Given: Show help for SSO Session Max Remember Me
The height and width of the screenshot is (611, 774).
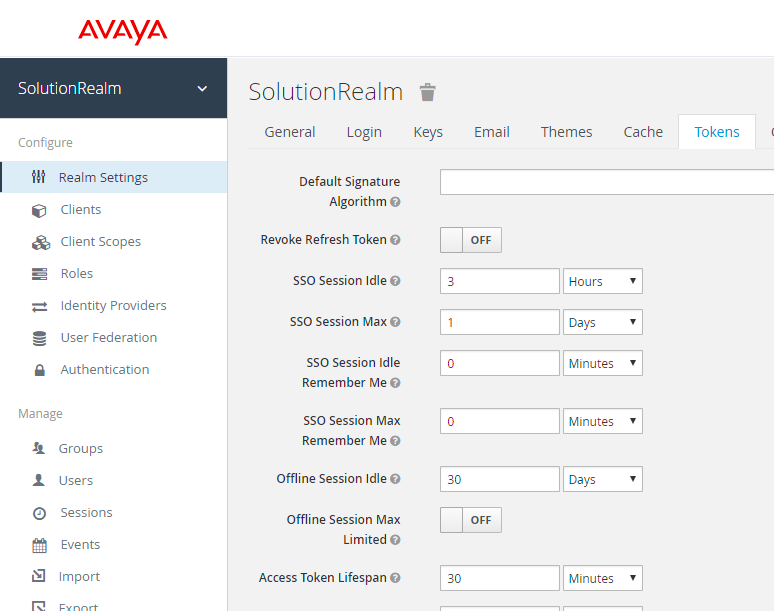Looking at the screenshot, I should (x=395, y=441).
